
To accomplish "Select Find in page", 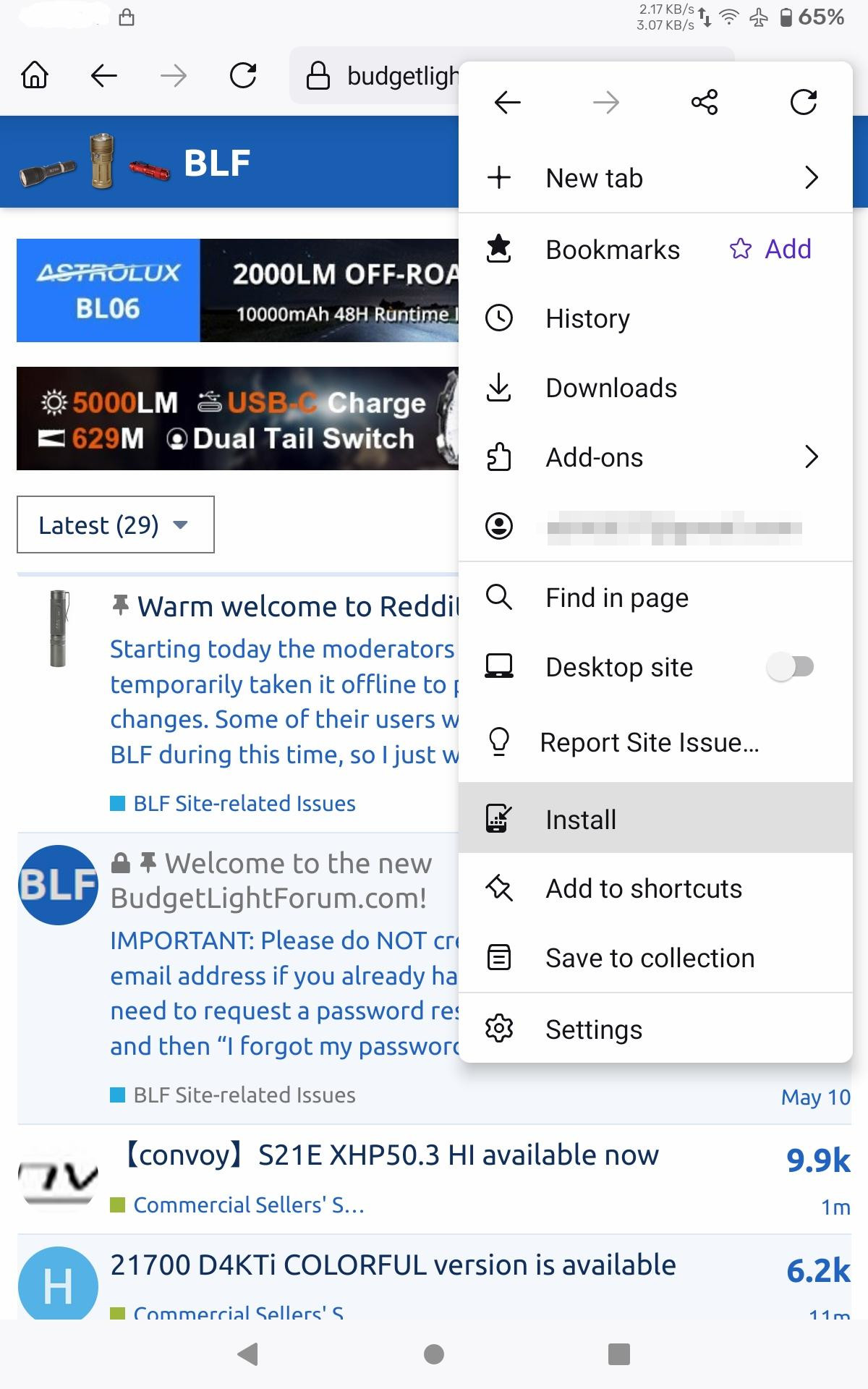I will (x=655, y=598).
